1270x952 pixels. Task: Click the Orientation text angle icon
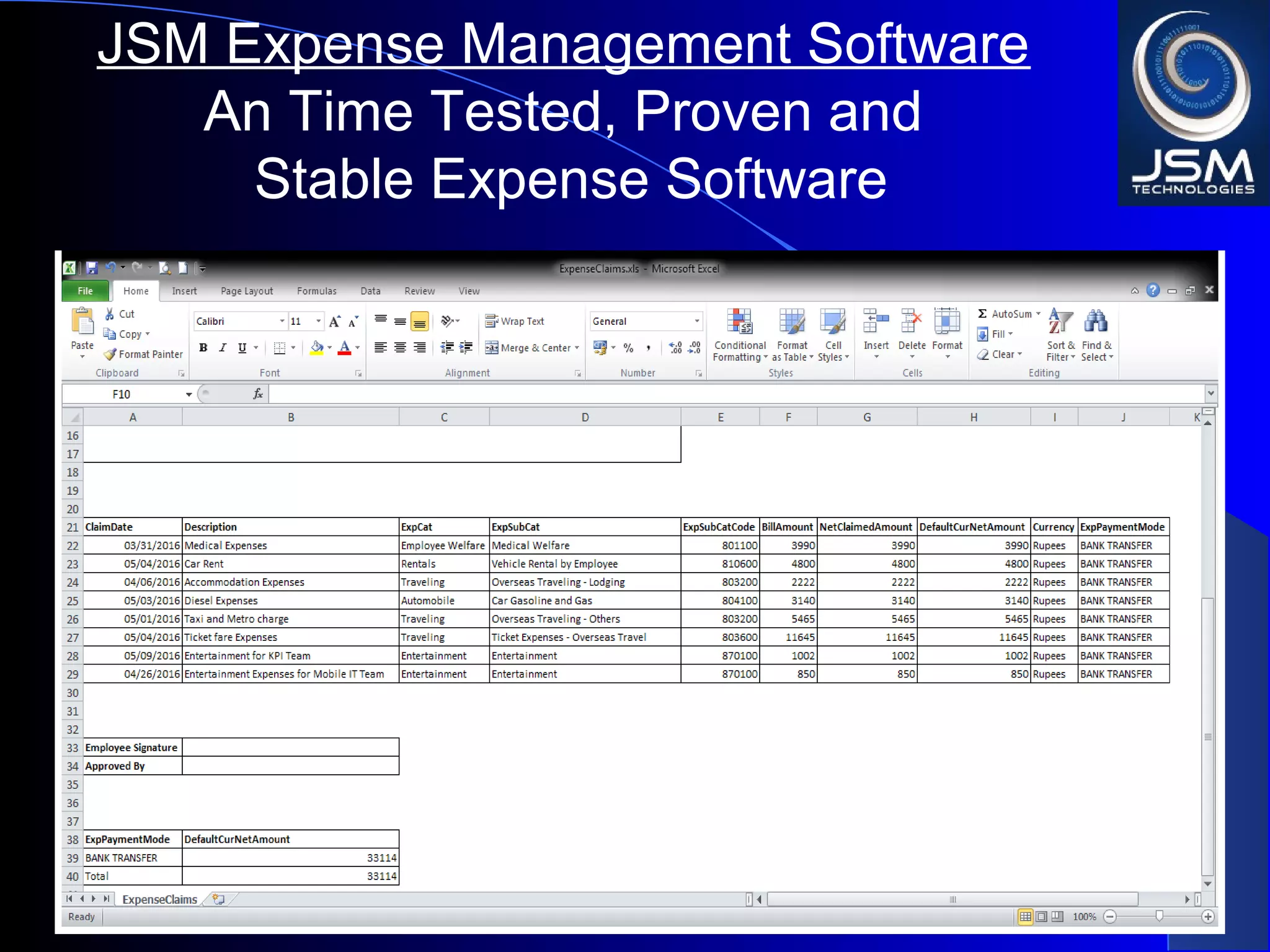point(446,321)
